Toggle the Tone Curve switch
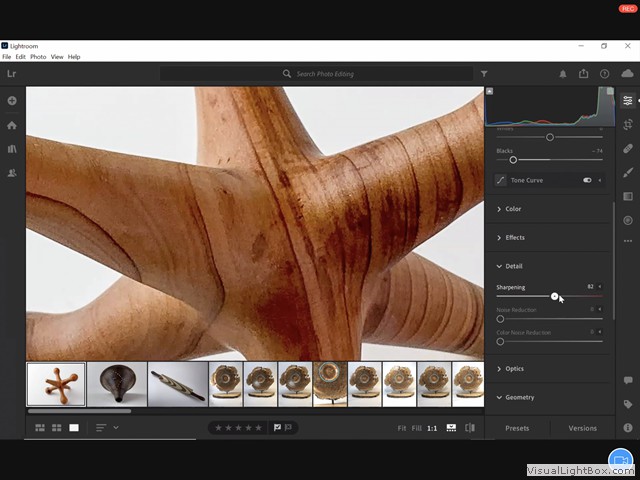 pyautogui.click(x=587, y=180)
